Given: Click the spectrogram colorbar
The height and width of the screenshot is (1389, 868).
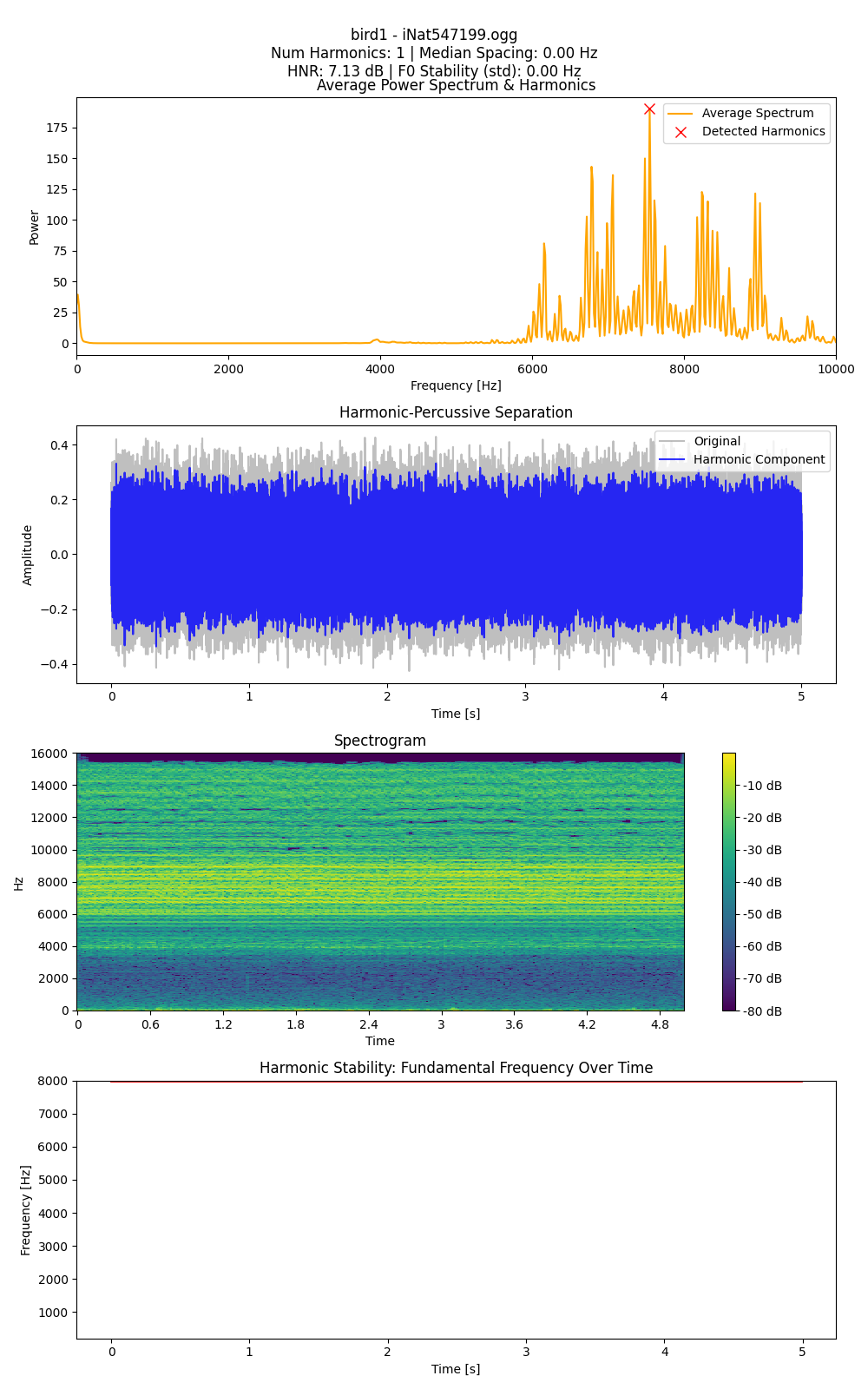Looking at the screenshot, I should 729,881.
